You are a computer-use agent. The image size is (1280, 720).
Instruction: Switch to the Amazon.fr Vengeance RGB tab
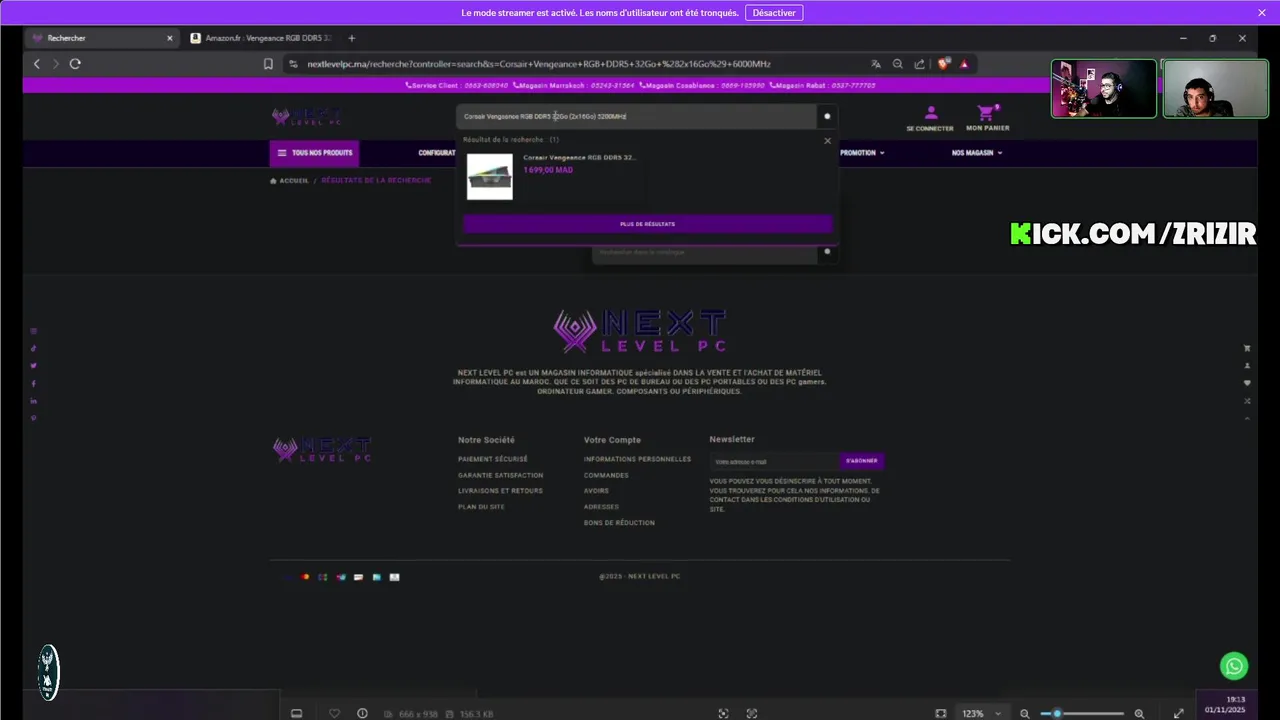[x=261, y=38]
